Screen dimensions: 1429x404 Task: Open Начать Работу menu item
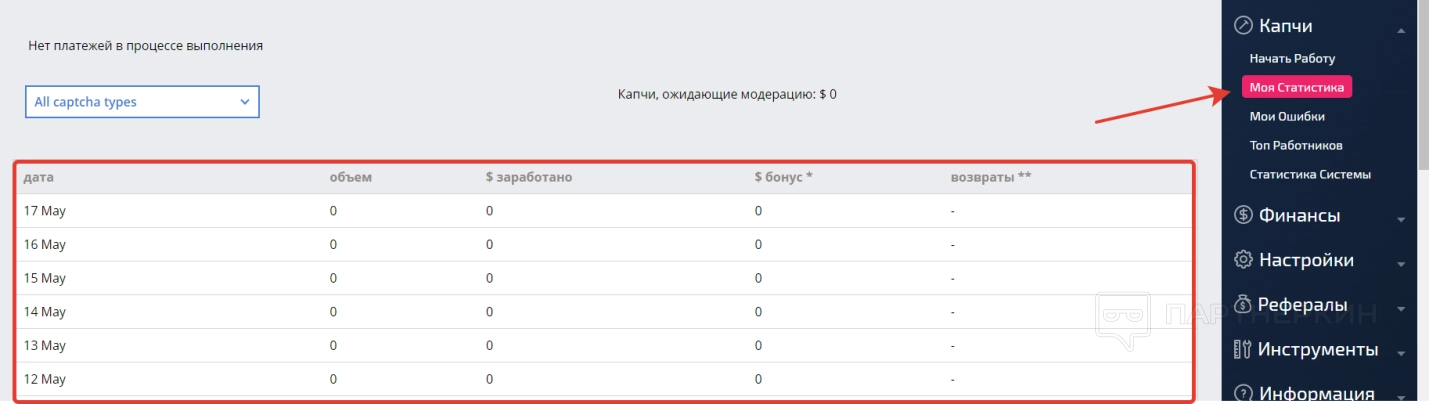pyautogui.click(x=1292, y=59)
